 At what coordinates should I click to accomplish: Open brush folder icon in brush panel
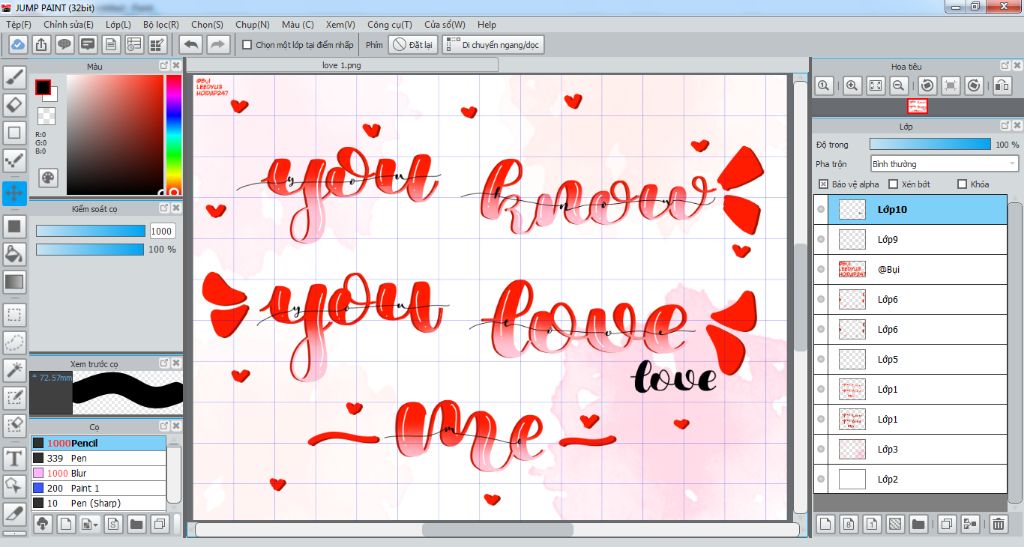(x=136, y=524)
